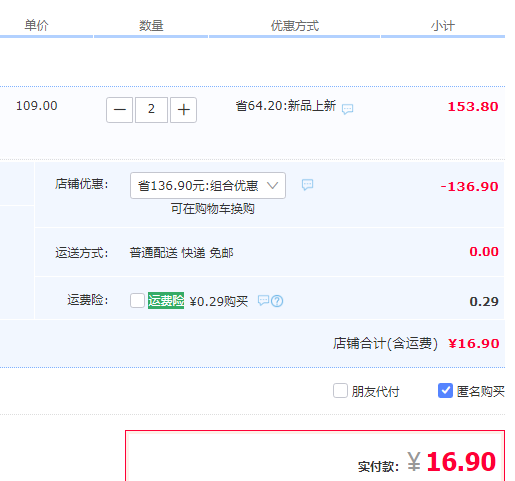Click the 单价 column header
Image resolution: width=515 pixels, height=481 pixels.
point(37,25)
